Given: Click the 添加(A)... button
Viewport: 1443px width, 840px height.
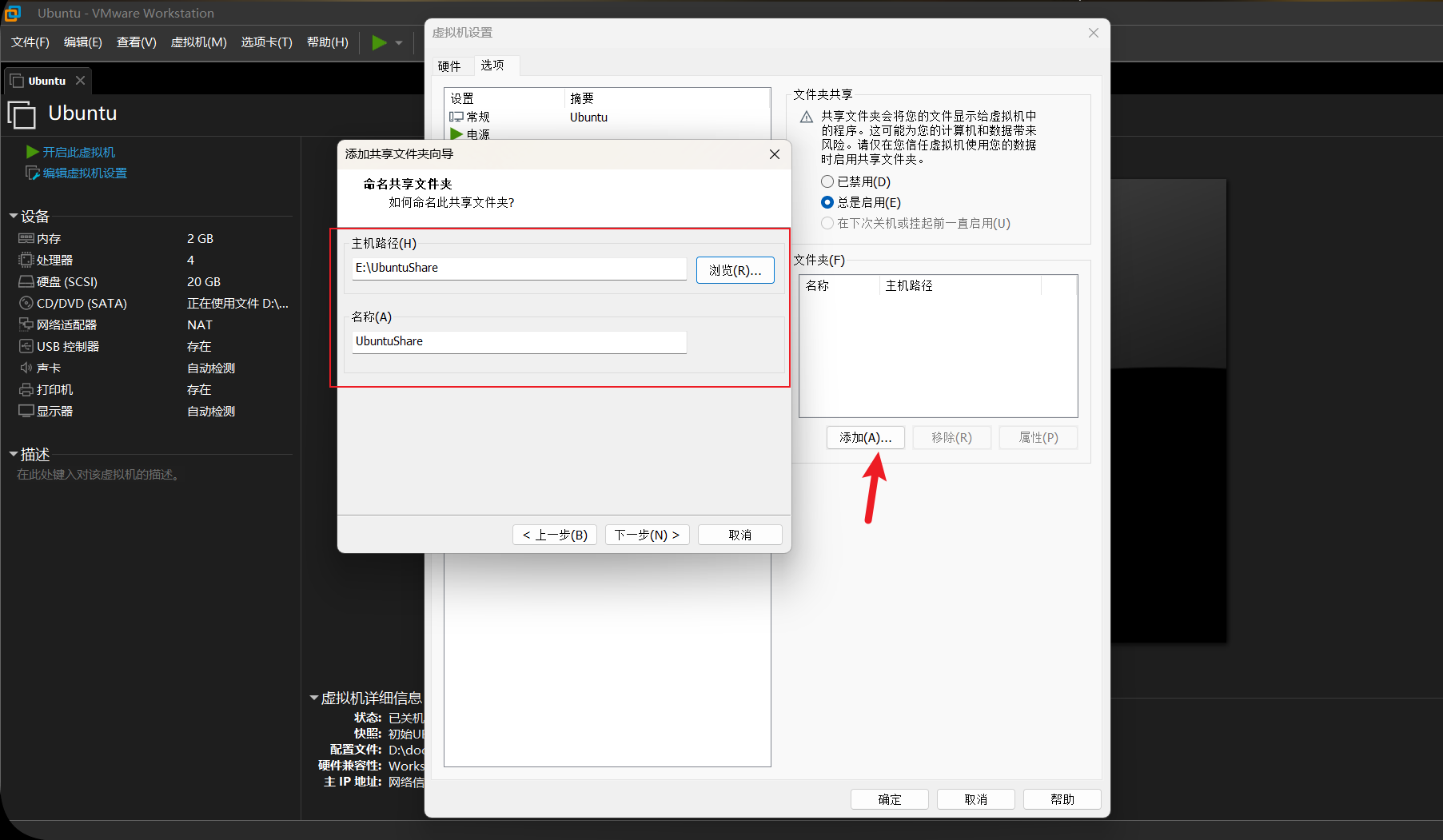Looking at the screenshot, I should 866,437.
